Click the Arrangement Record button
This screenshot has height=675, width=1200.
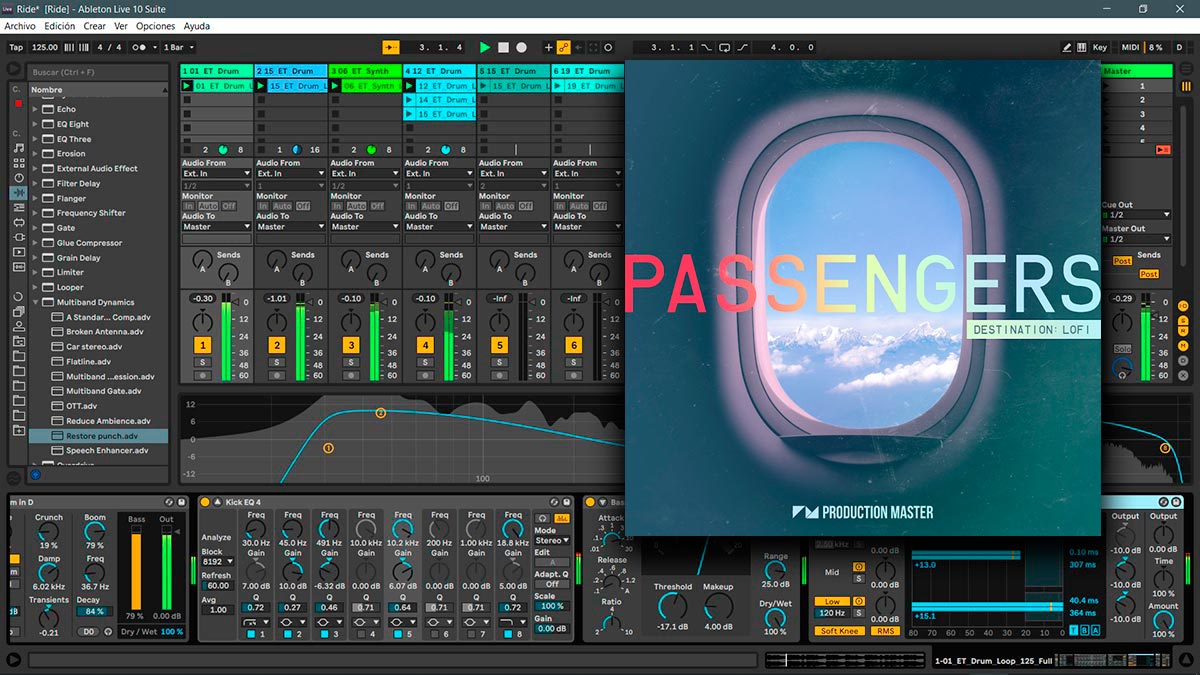(x=521, y=47)
